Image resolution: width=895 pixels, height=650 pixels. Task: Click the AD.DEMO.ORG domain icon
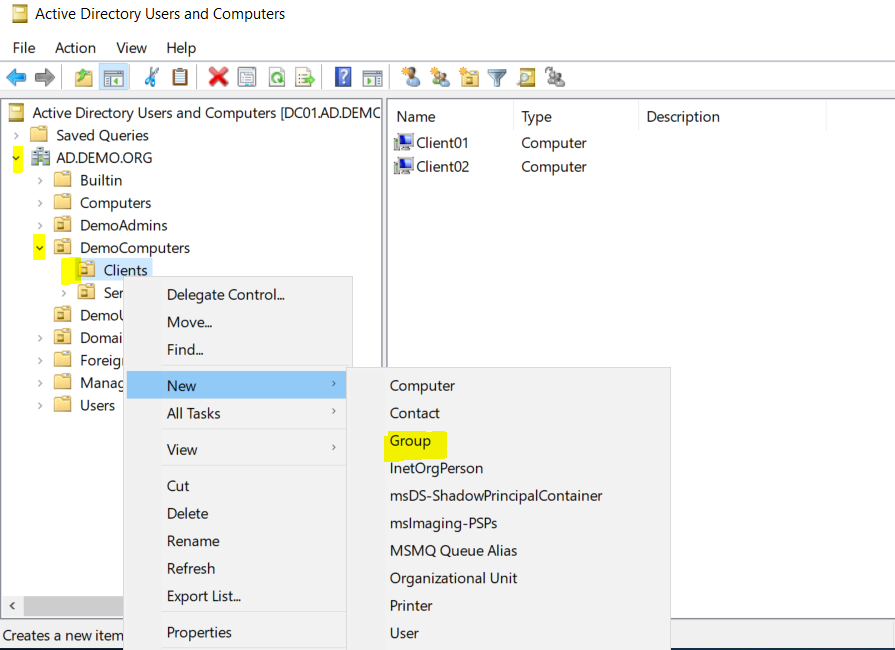pos(41,157)
